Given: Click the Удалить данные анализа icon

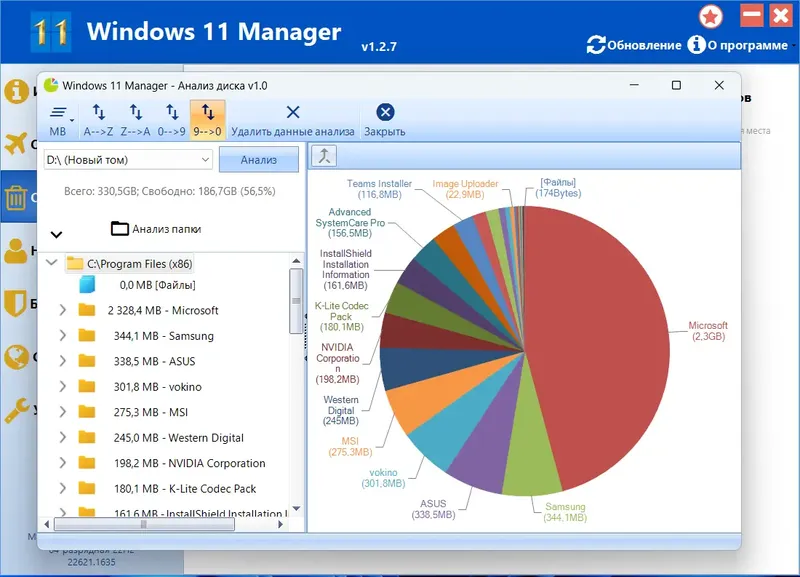Looking at the screenshot, I should tap(293, 116).
